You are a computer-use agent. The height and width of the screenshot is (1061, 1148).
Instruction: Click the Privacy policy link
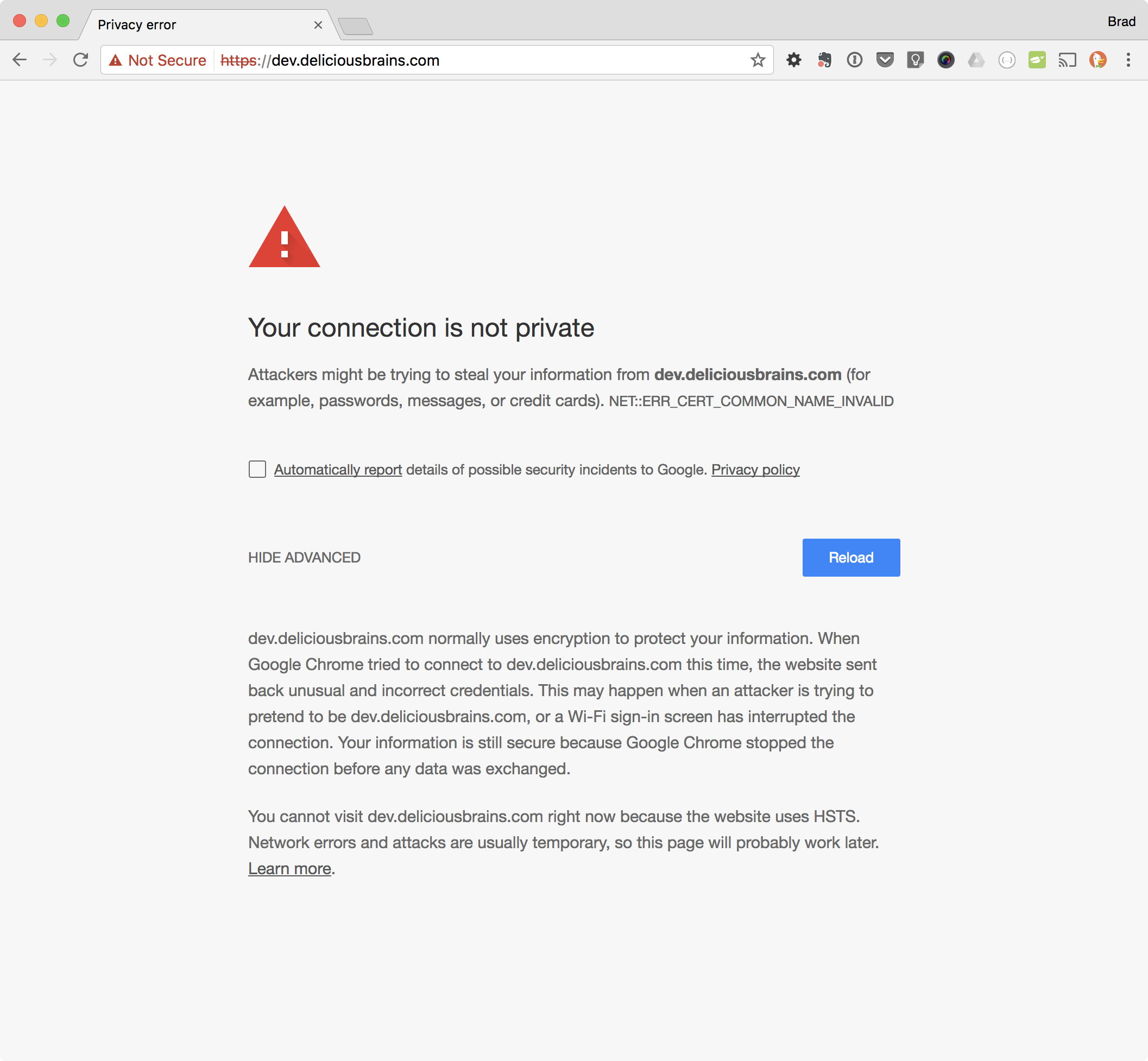click(755, 469)
